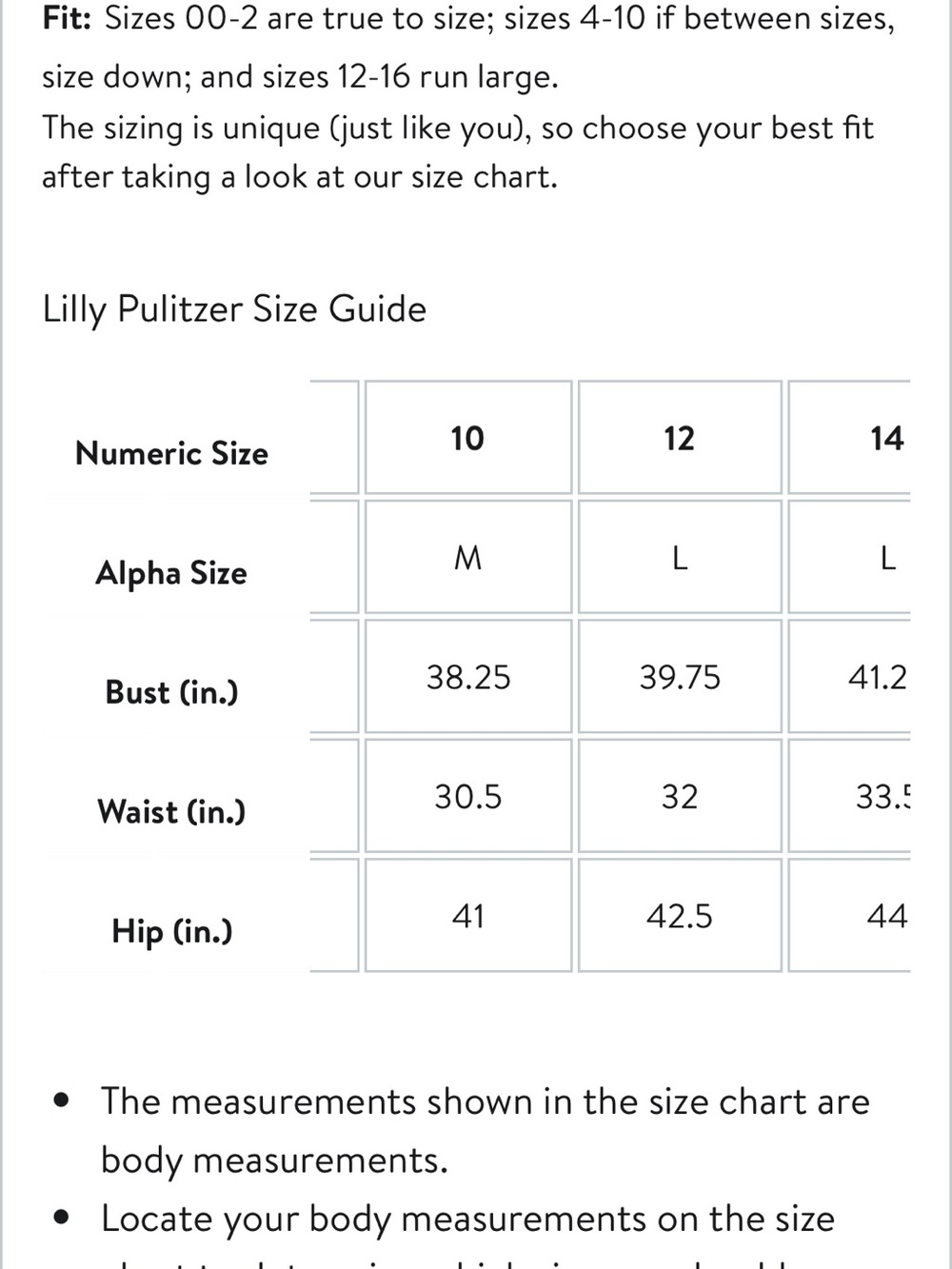Click the Lilly Pulitzer Size Guide heading
This screenshot has width=952, height=1269.
[x=234, y=309]
